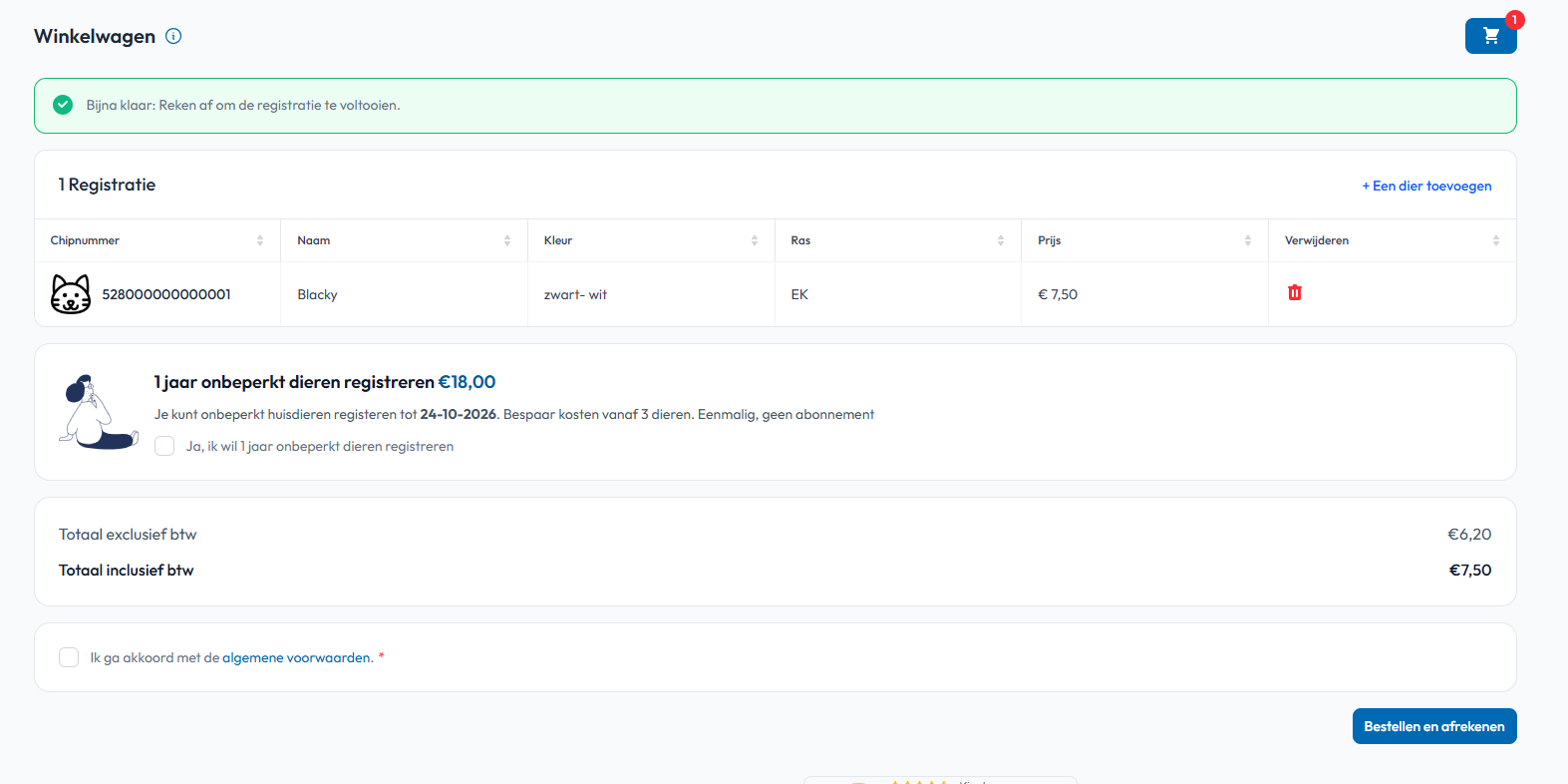Sort table by Naam column arrows
Screen dimensions: 1568x784
507,240
